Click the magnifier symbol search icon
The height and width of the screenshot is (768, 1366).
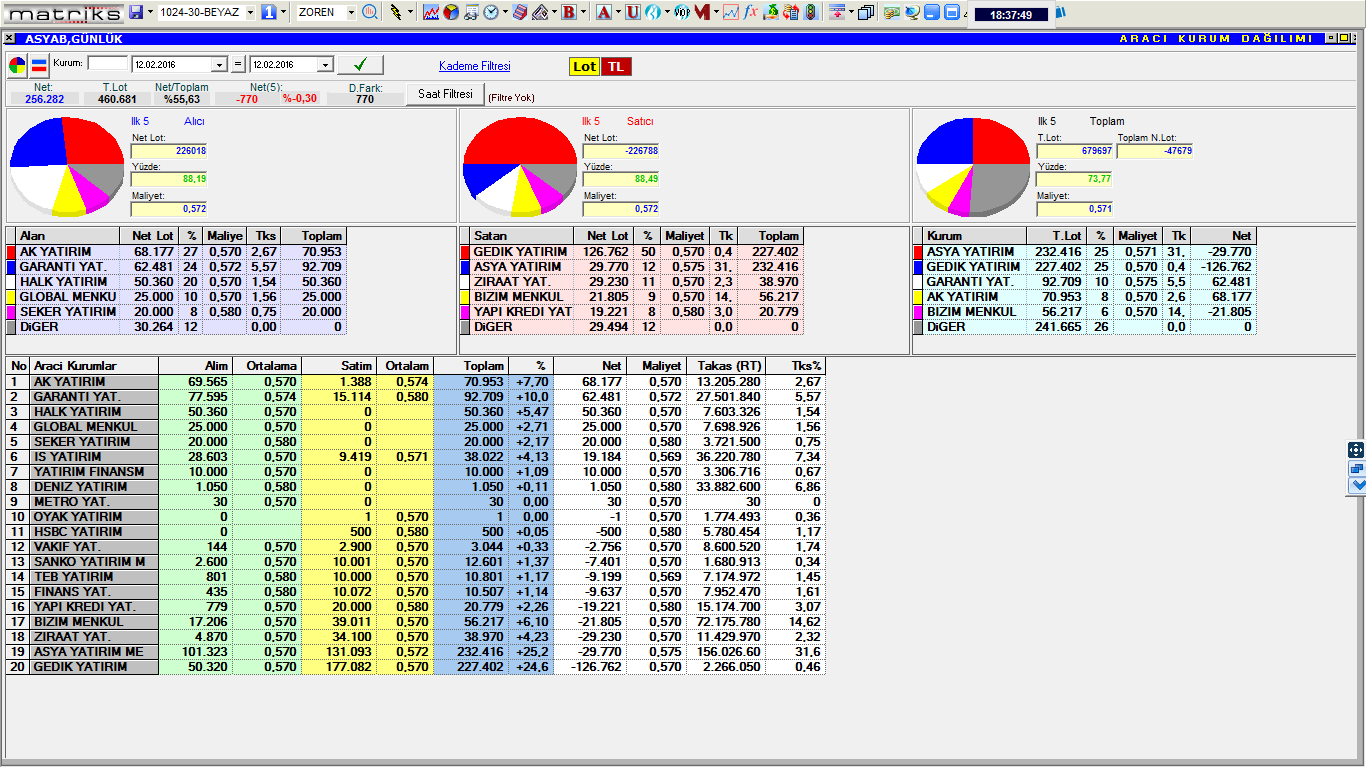pyautogui.click(x=370, y=13)
